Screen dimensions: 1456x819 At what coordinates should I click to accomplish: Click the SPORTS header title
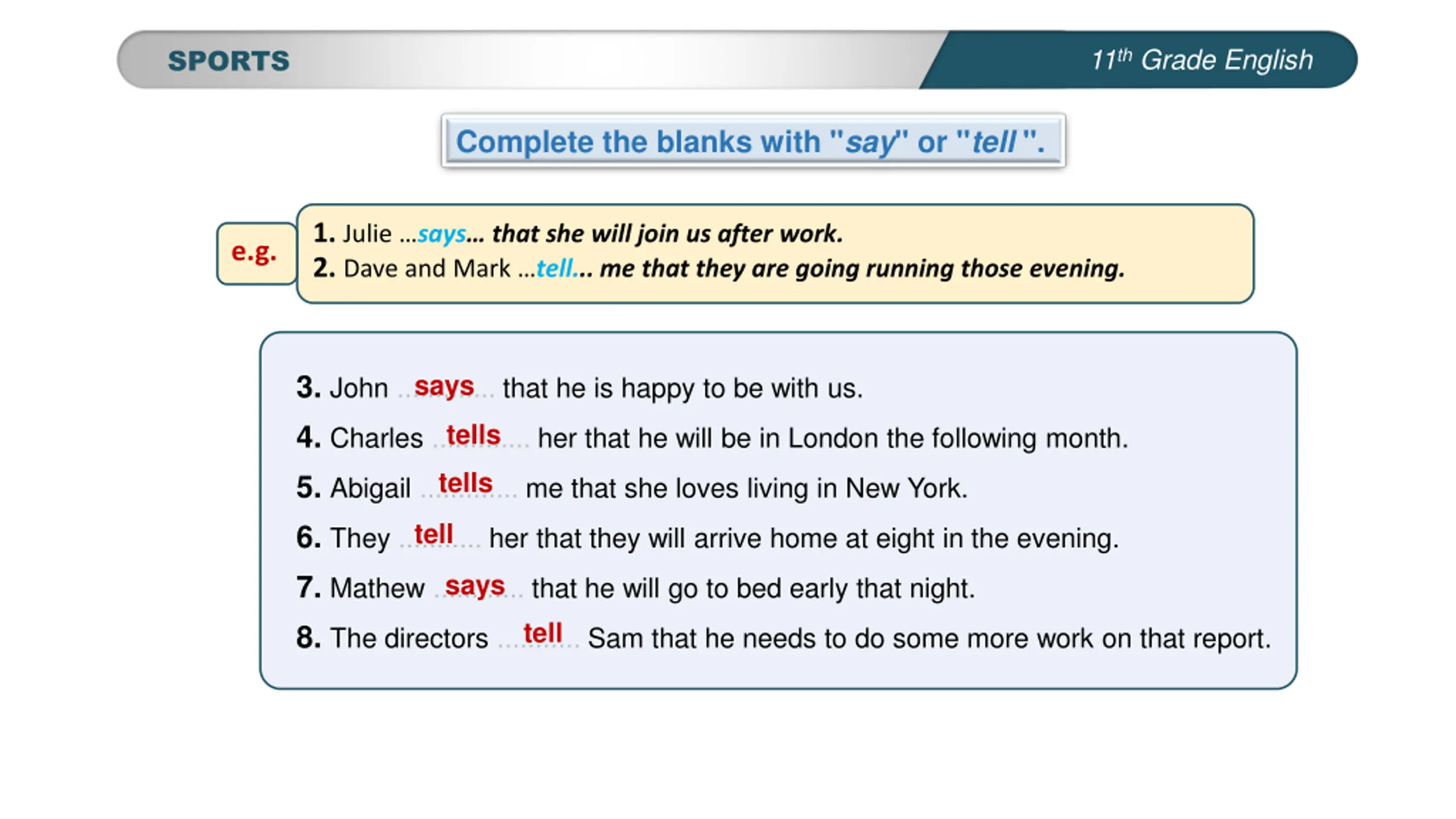point(229,61)
